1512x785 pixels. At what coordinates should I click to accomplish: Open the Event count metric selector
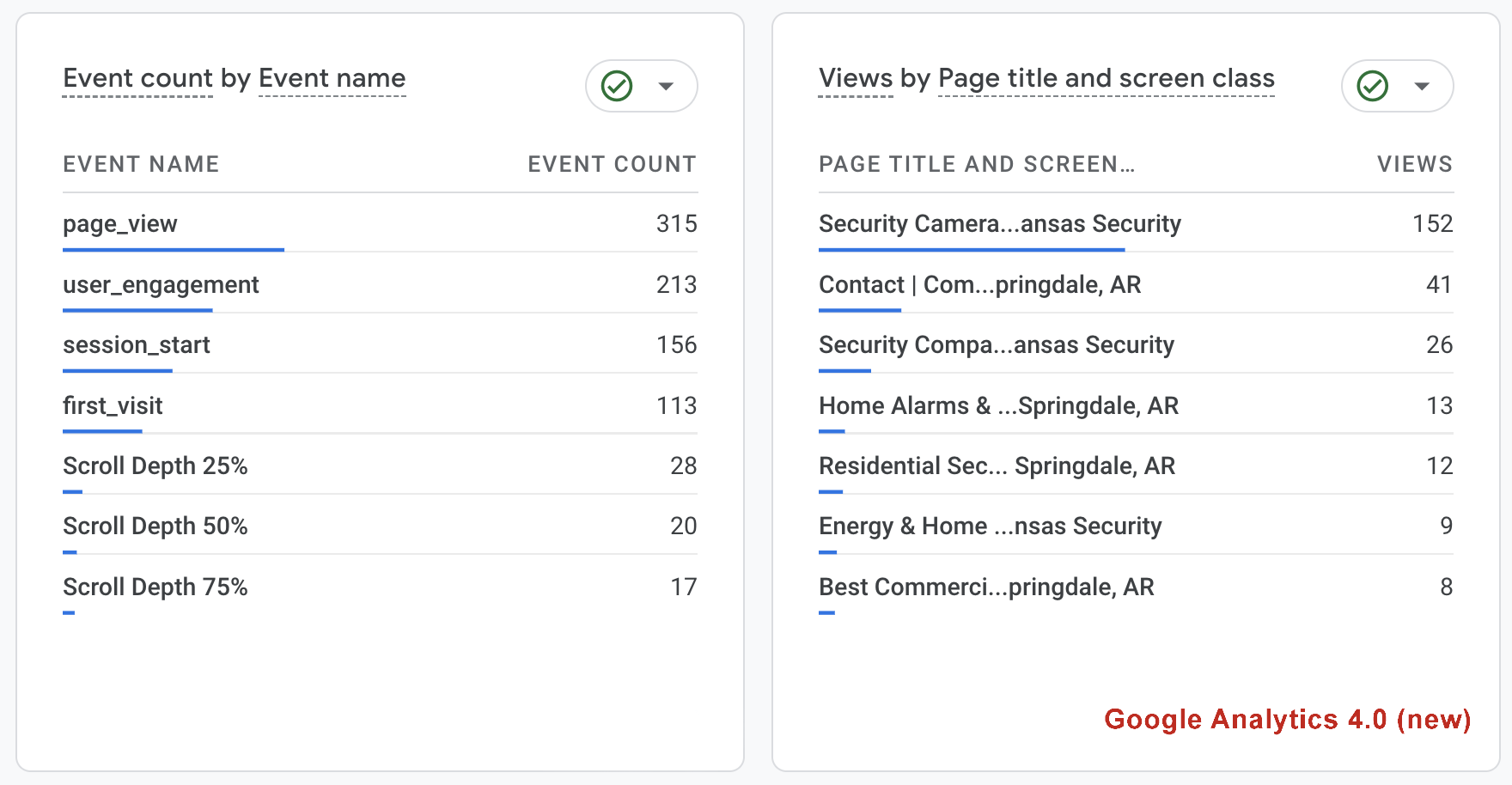137,78
